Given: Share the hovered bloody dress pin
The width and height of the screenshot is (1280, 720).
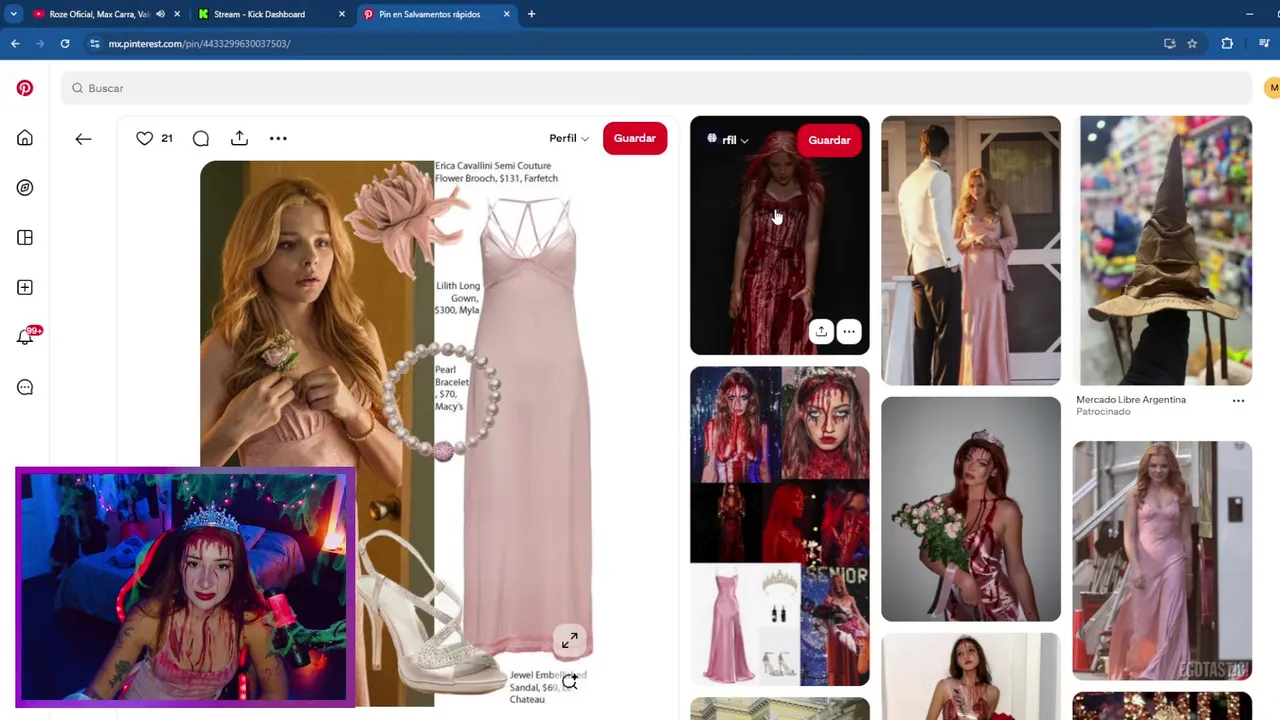Looking at the screenshot, I should click(820, 331).
